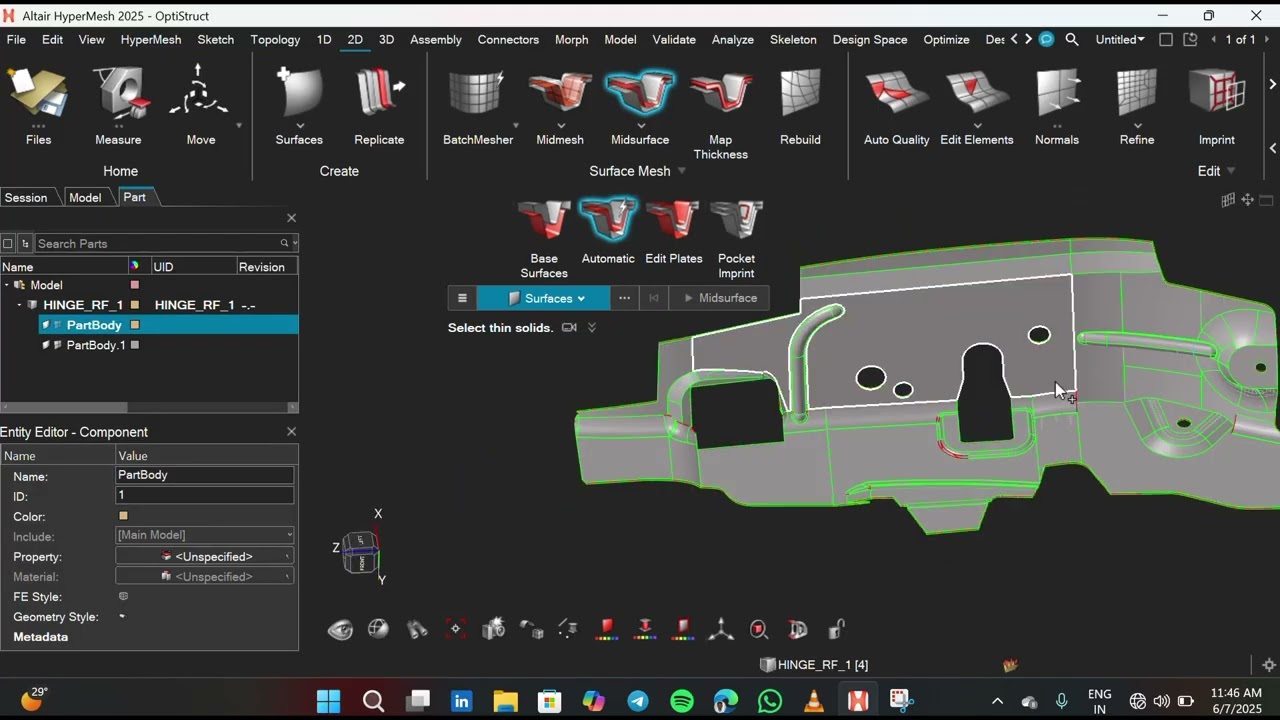Screen dimensions: 1280x720
Task: Close the Part browser panel
Action: pyautogui.click(x=291, y=217)
